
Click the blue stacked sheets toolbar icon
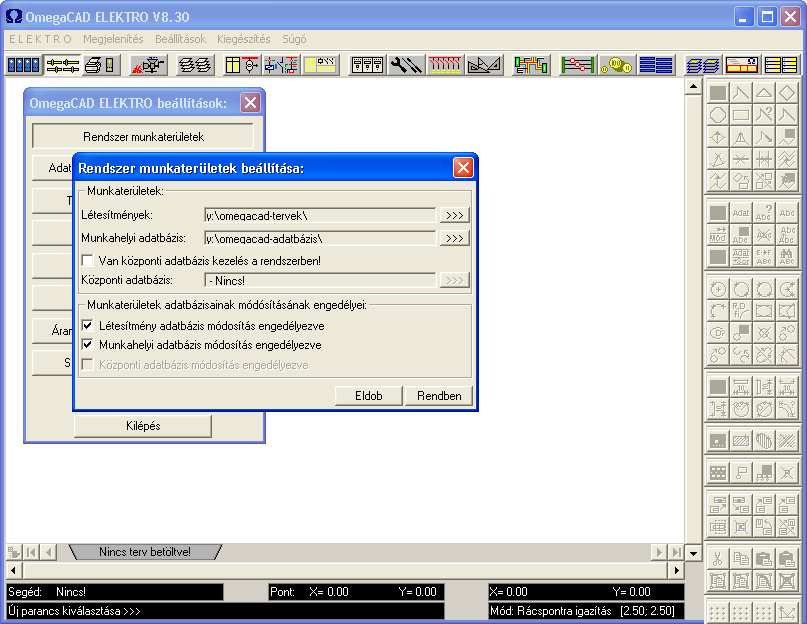tap(703, 65)
